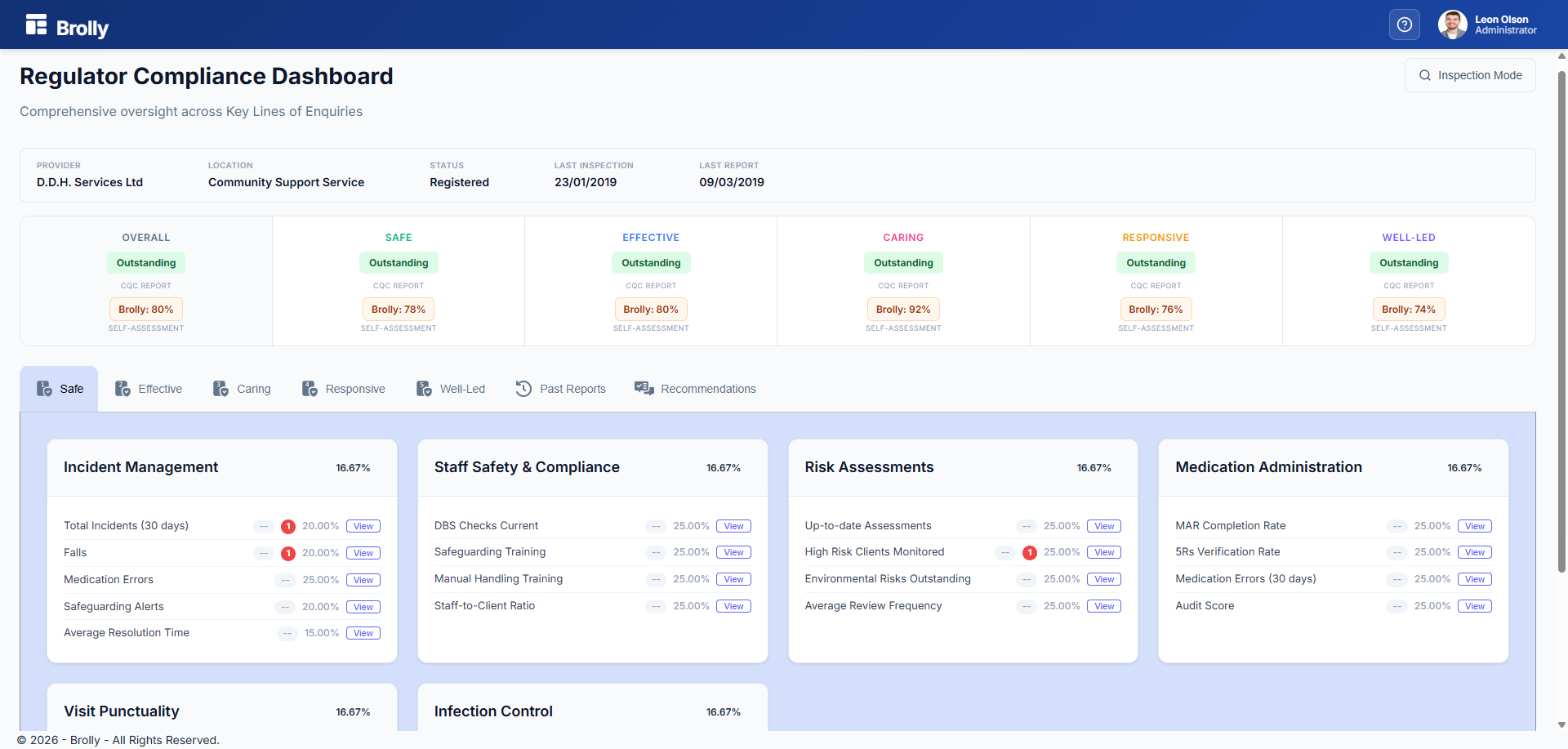Image resolution: width=1568 pixels, height=749 pixels.
Task: View DBS Checks Current details
Action: click(733, 526)
